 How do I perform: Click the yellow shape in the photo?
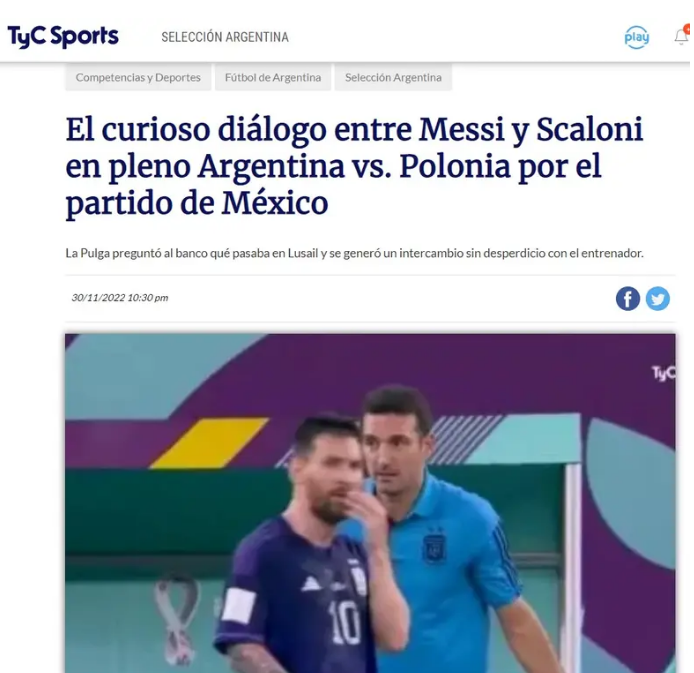[210, 443]
